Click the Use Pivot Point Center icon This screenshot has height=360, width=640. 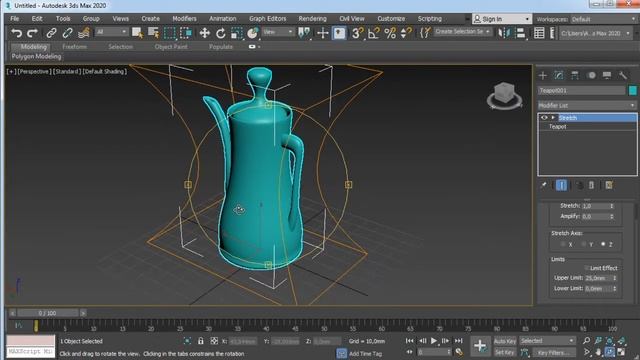304,33
